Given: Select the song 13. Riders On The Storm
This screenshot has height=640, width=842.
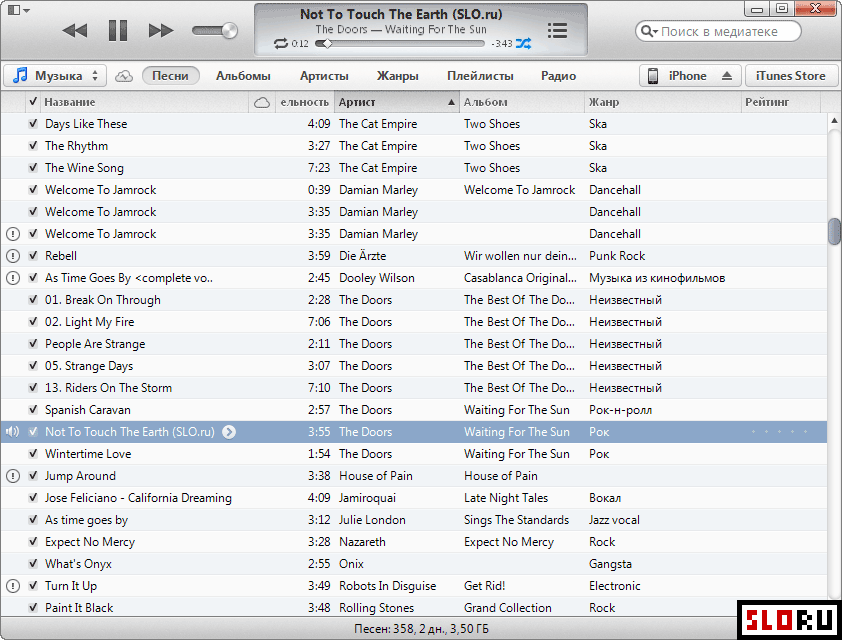Looking at the screenshot, I should point(108,388).
